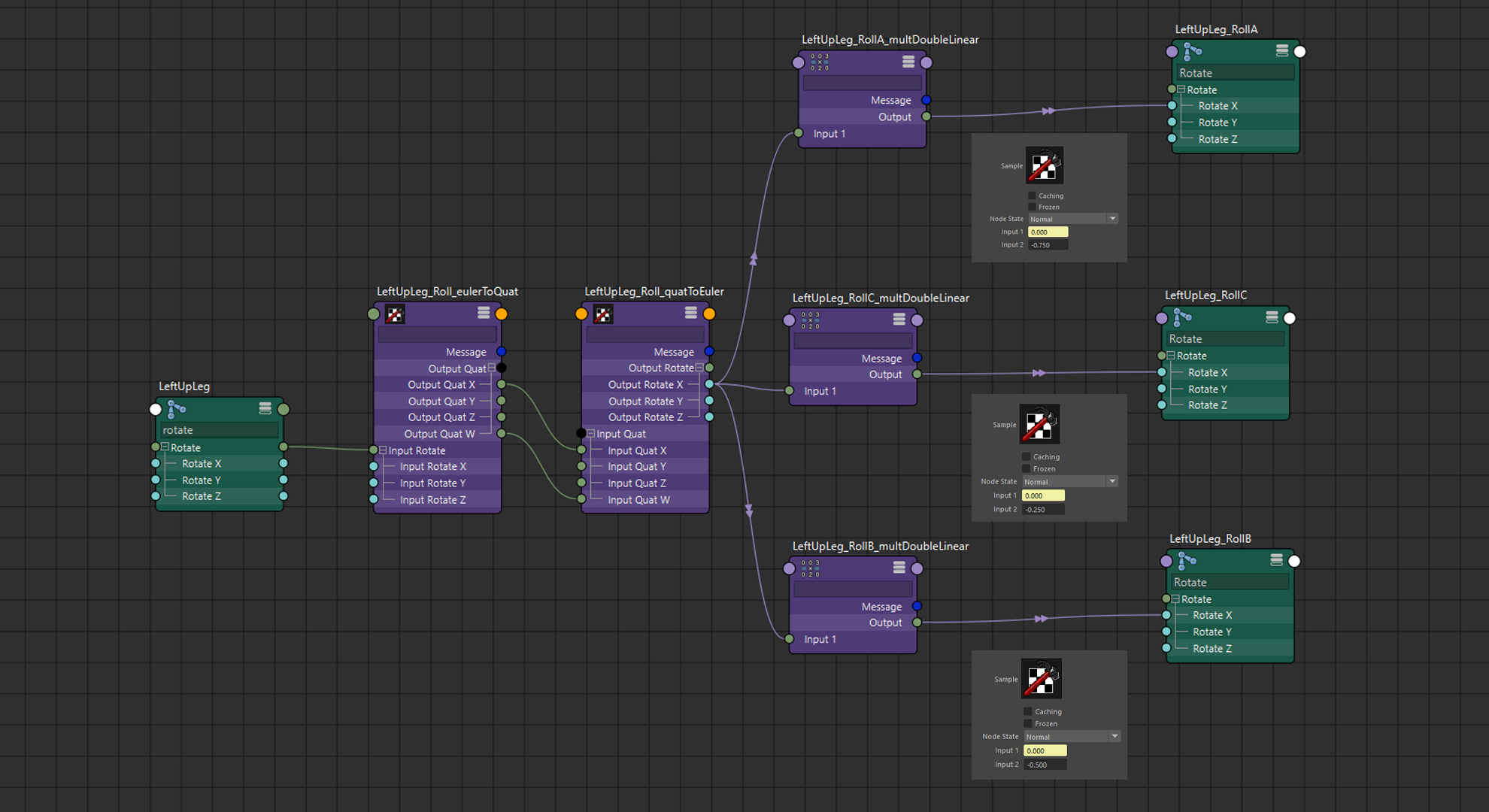Click view mode bars icon on LeftUpLeg node
1489x812 pixels.
265,408
